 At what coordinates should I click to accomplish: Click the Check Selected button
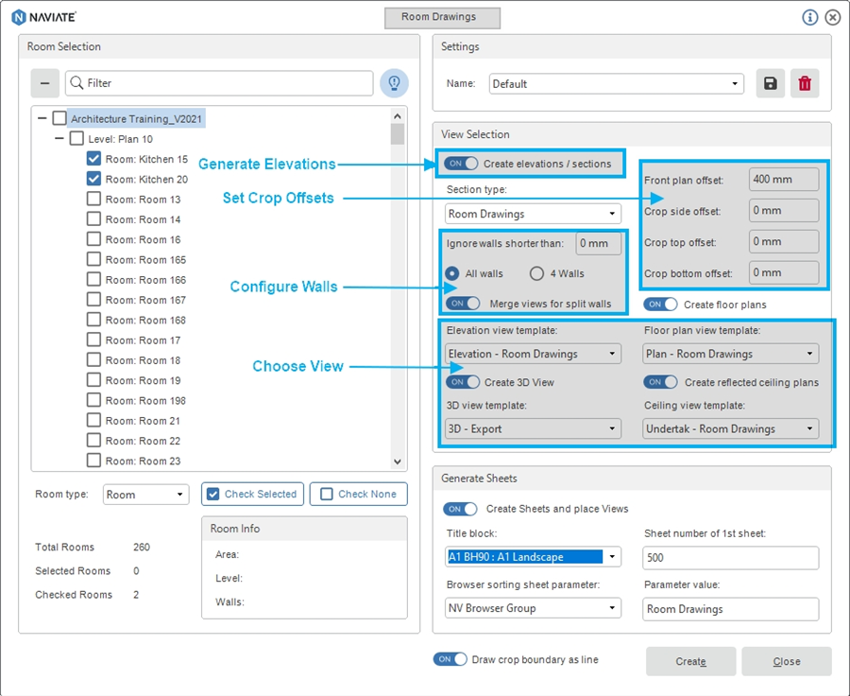[x=253, y=494]
